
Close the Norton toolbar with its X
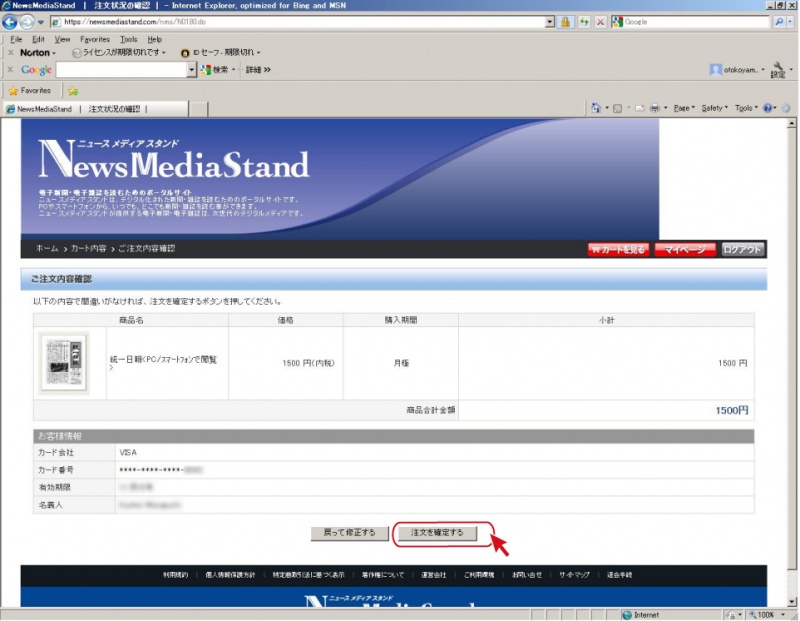pyautogui.click(x=10, y=53)
